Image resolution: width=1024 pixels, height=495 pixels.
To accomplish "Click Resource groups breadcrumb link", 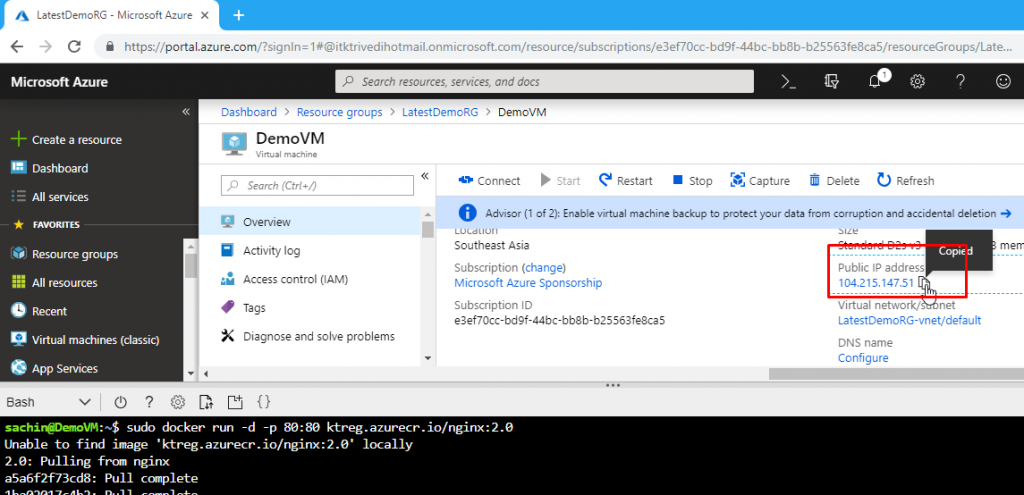I will coord(340,112).
